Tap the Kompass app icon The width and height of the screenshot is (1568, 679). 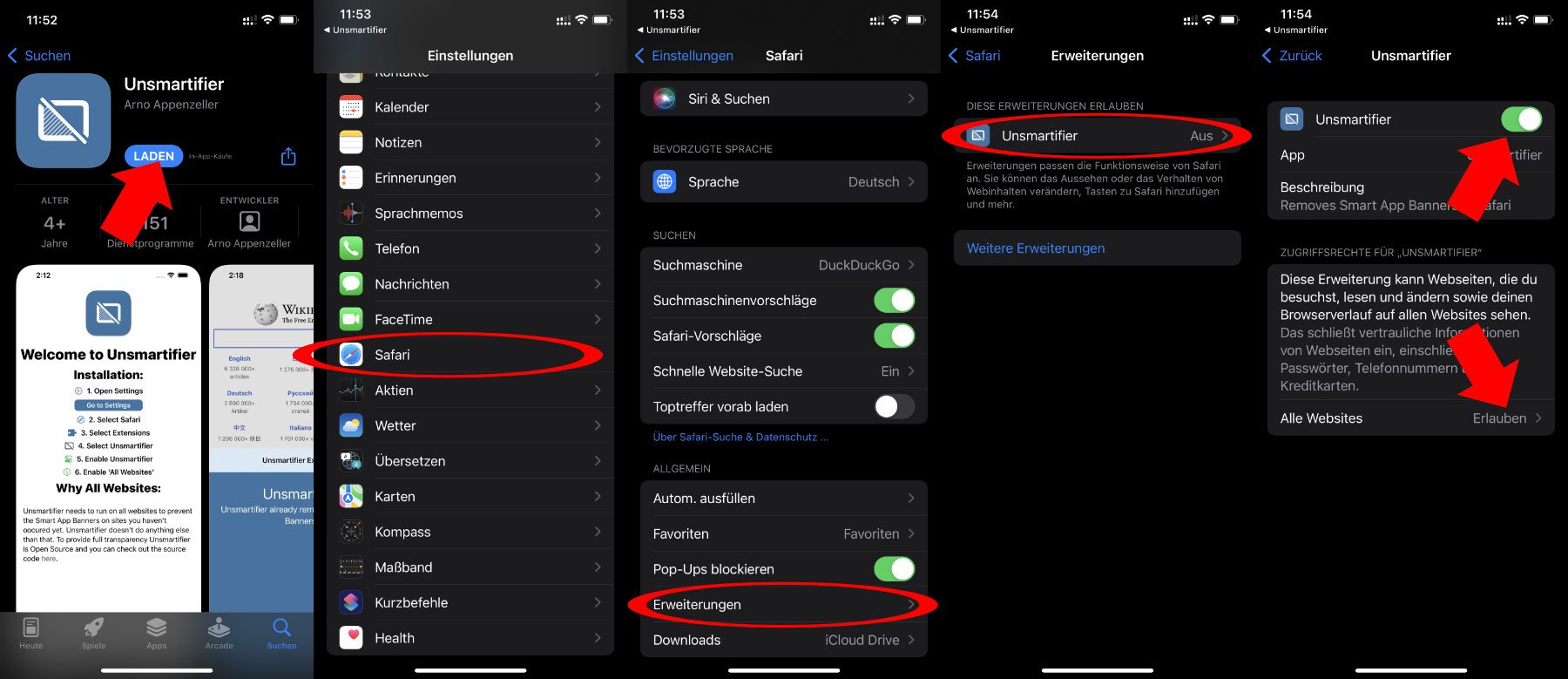coord(351,532)
